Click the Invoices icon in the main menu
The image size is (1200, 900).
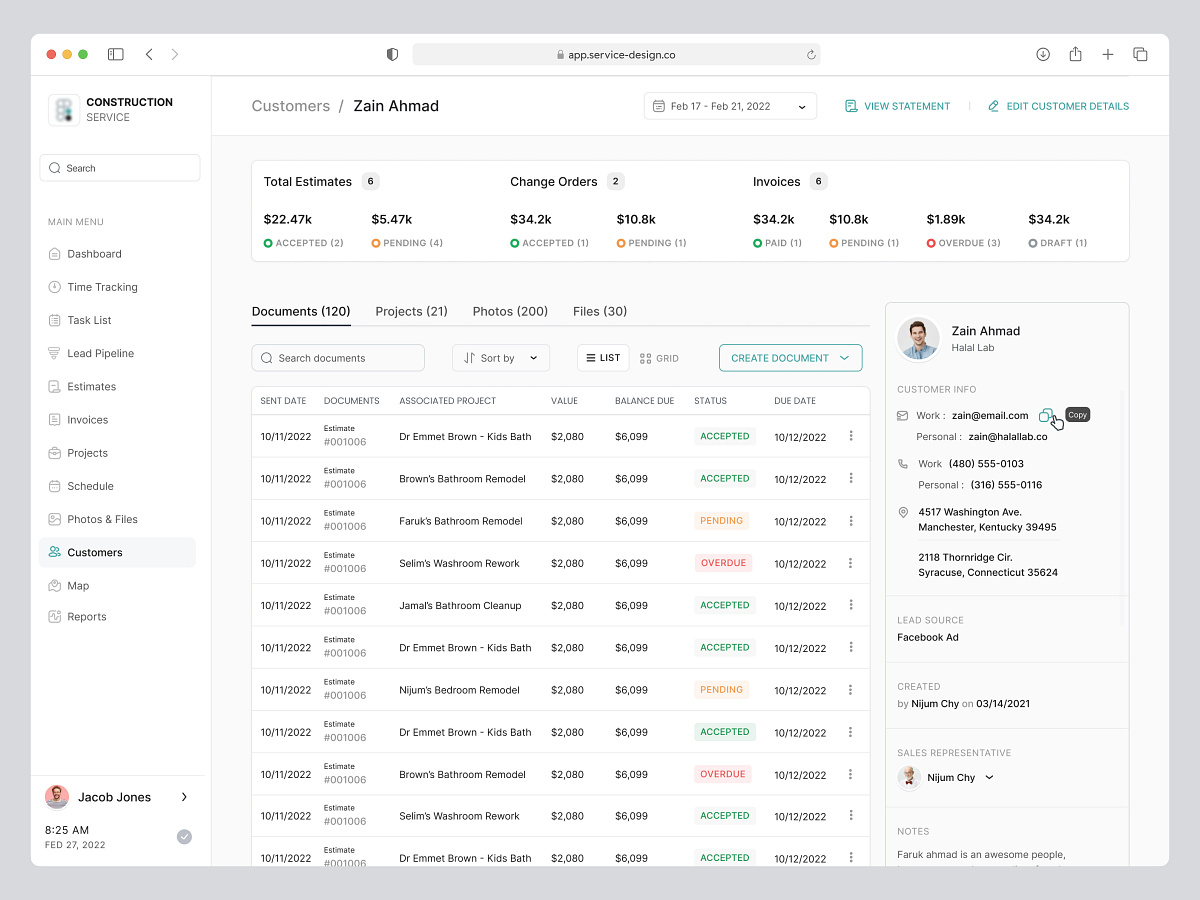(57, 419)
